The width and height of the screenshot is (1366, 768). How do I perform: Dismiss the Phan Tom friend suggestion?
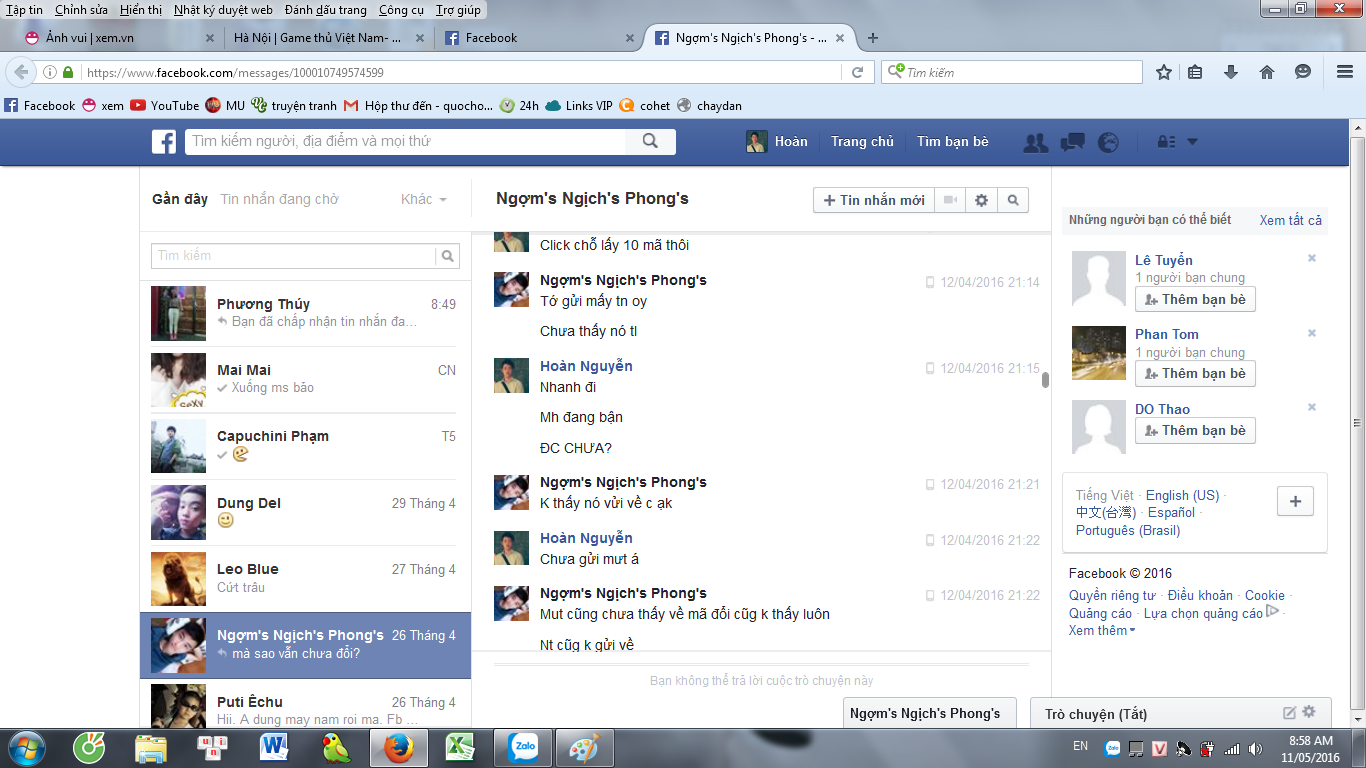click(x=1312, y=333)
